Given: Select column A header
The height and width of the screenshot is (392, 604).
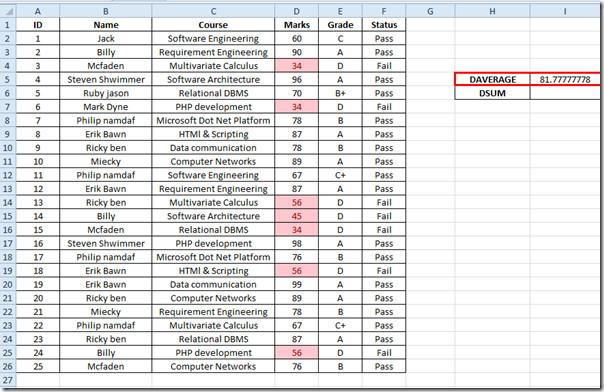Looking at the screenshot, I should click(38, 12).
